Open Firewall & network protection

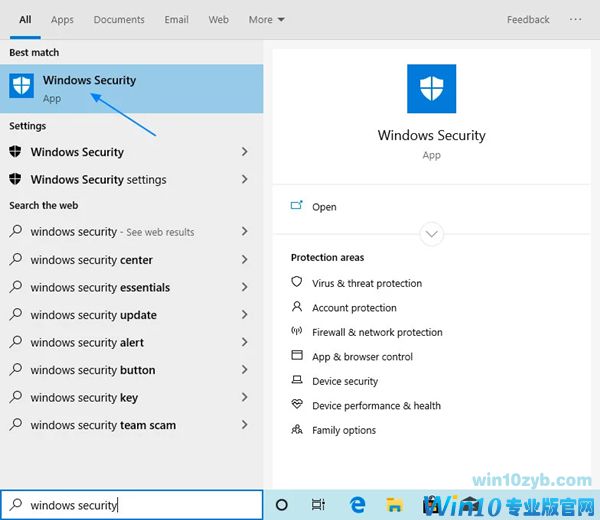[x=377, y=332]
